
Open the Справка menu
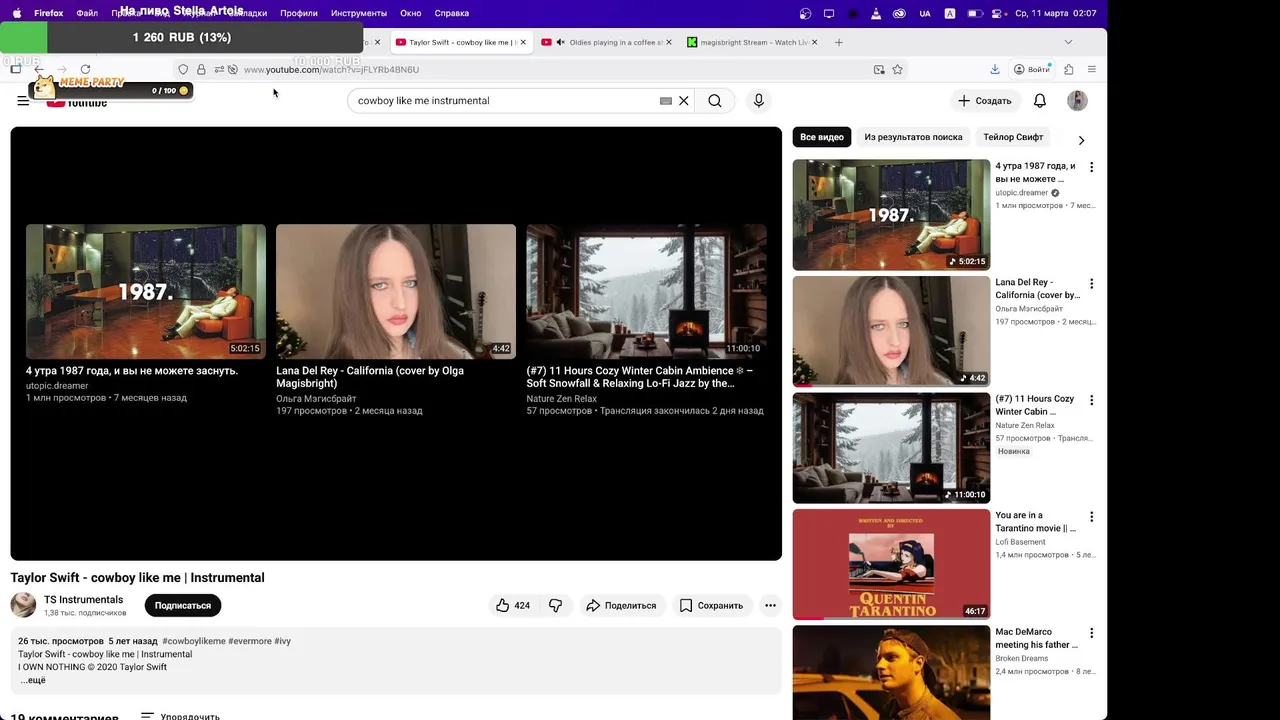tap(452, 13)
